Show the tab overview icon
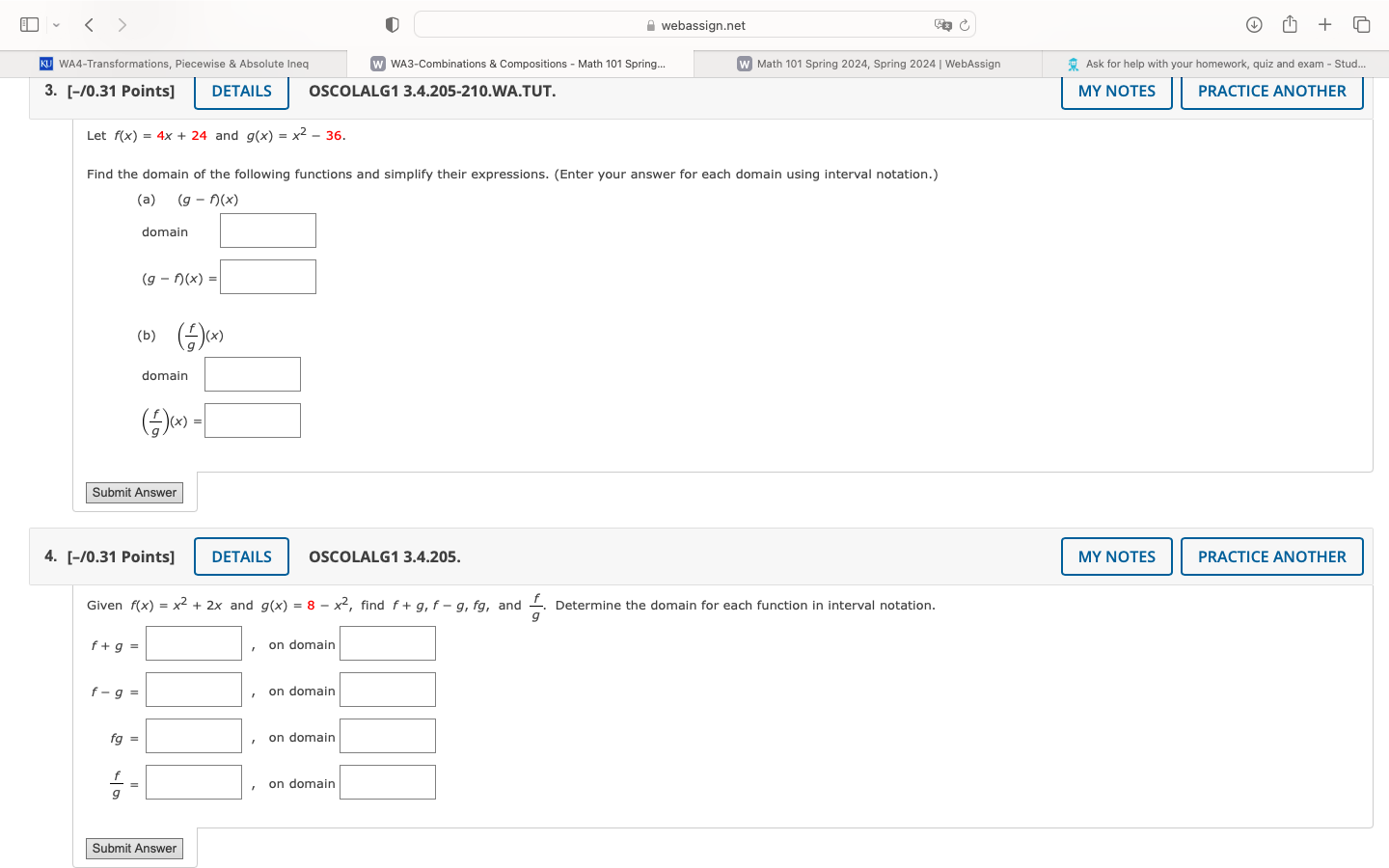 tap(1361, 25)
